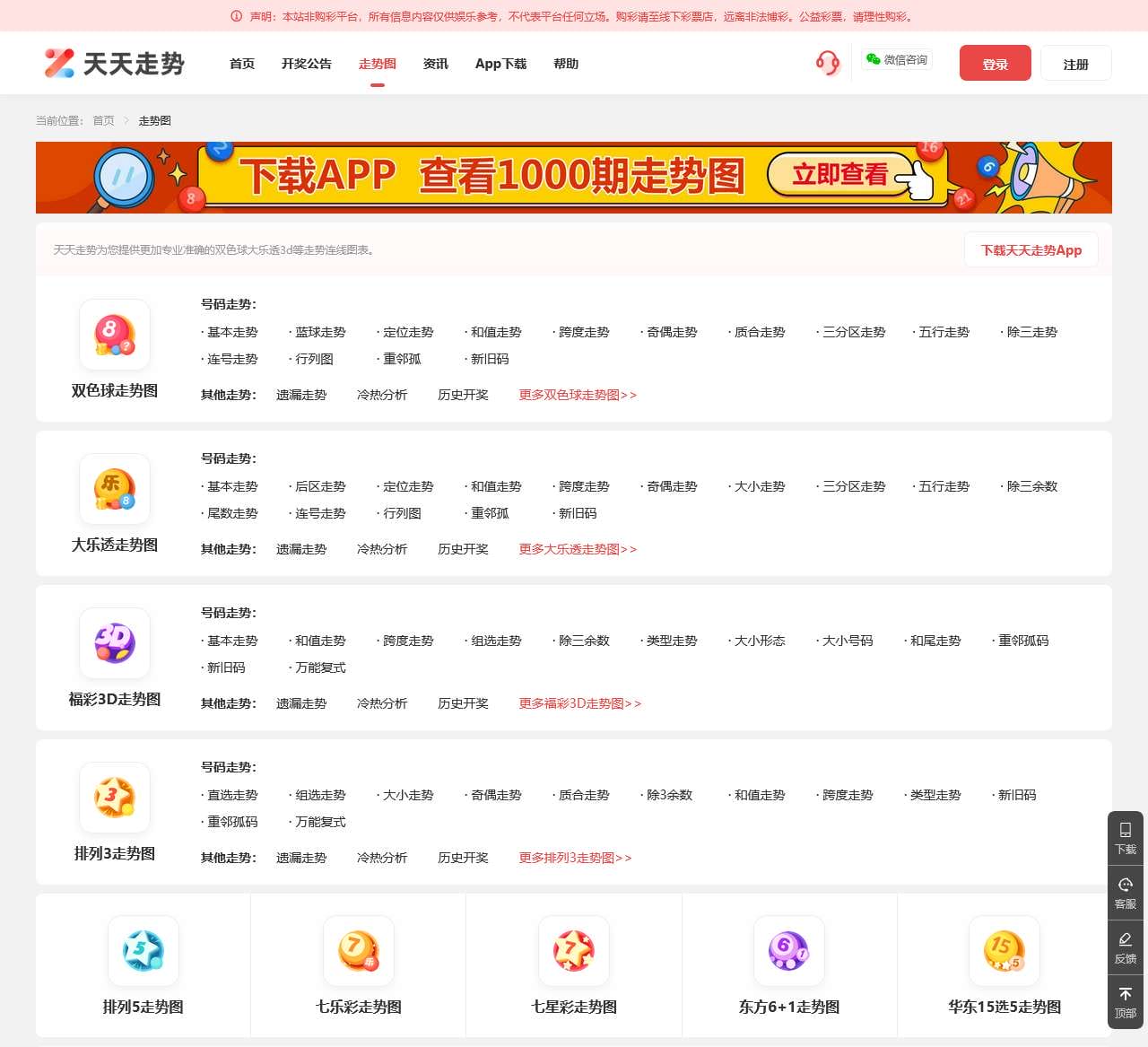Select the 走势图 nav tab
Image resolution: width=1148 pixels, height=1047 pixels.
(x=378, y=64)
